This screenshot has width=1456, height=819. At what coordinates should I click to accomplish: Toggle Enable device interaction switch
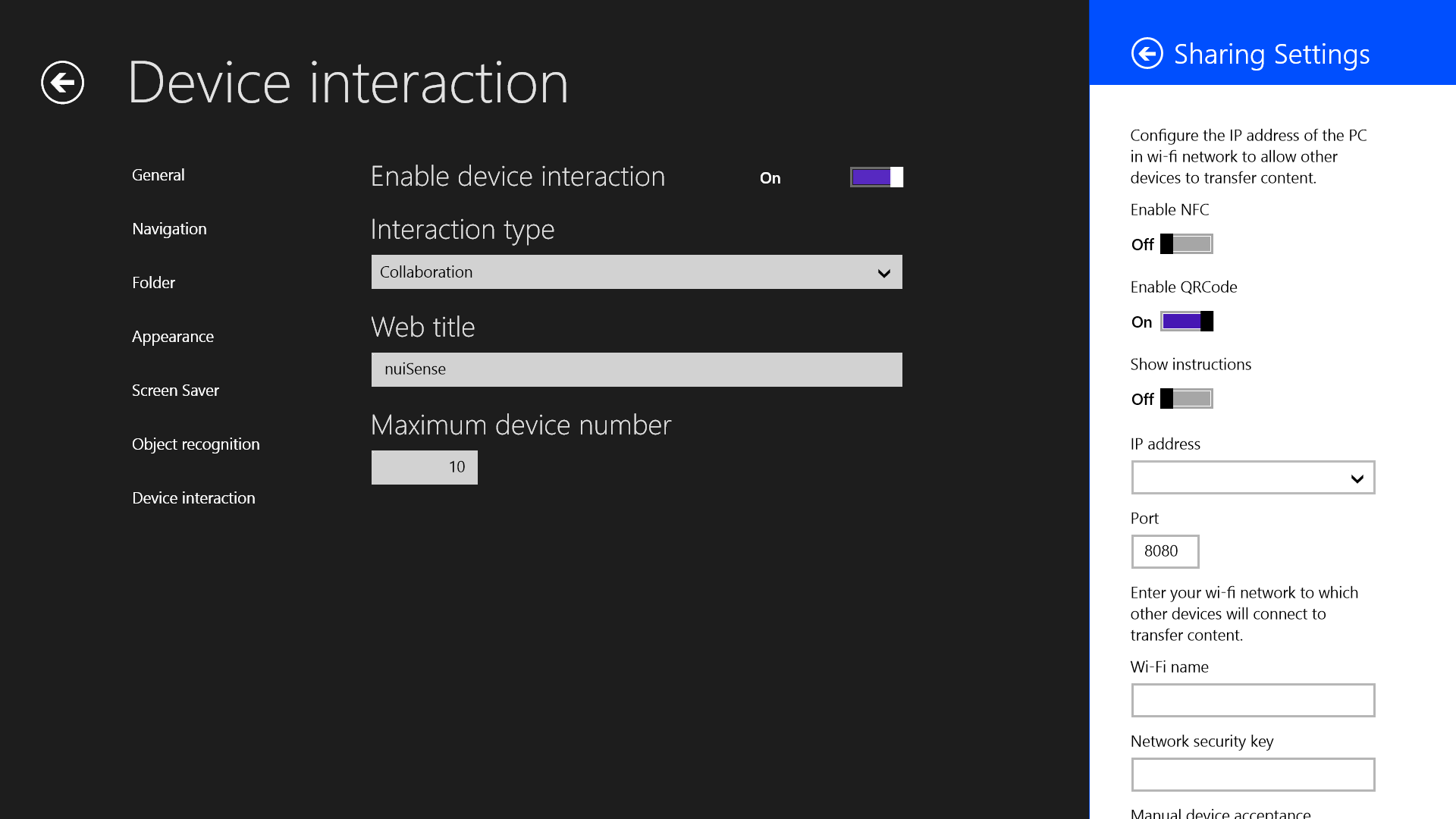click(876, 177)
